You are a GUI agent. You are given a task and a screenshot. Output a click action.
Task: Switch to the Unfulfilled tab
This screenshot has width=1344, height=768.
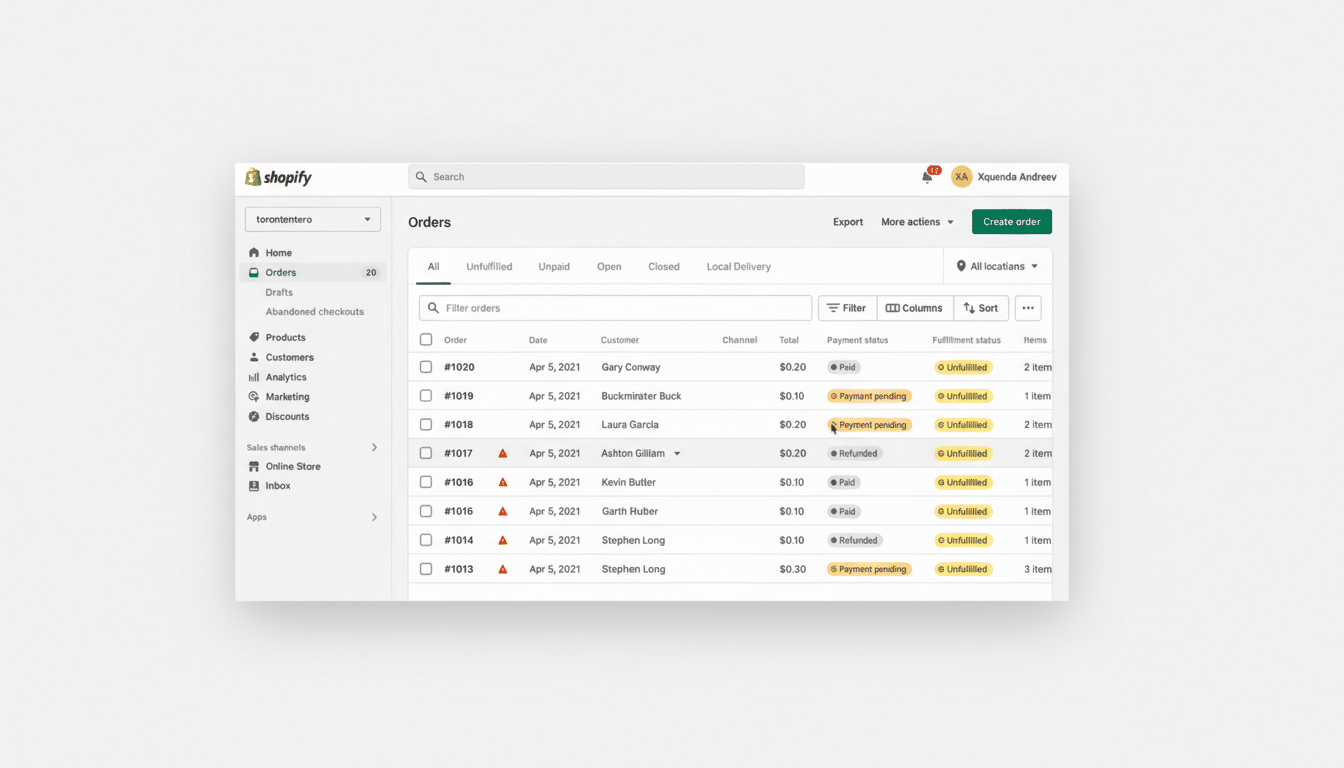[489, 267]
